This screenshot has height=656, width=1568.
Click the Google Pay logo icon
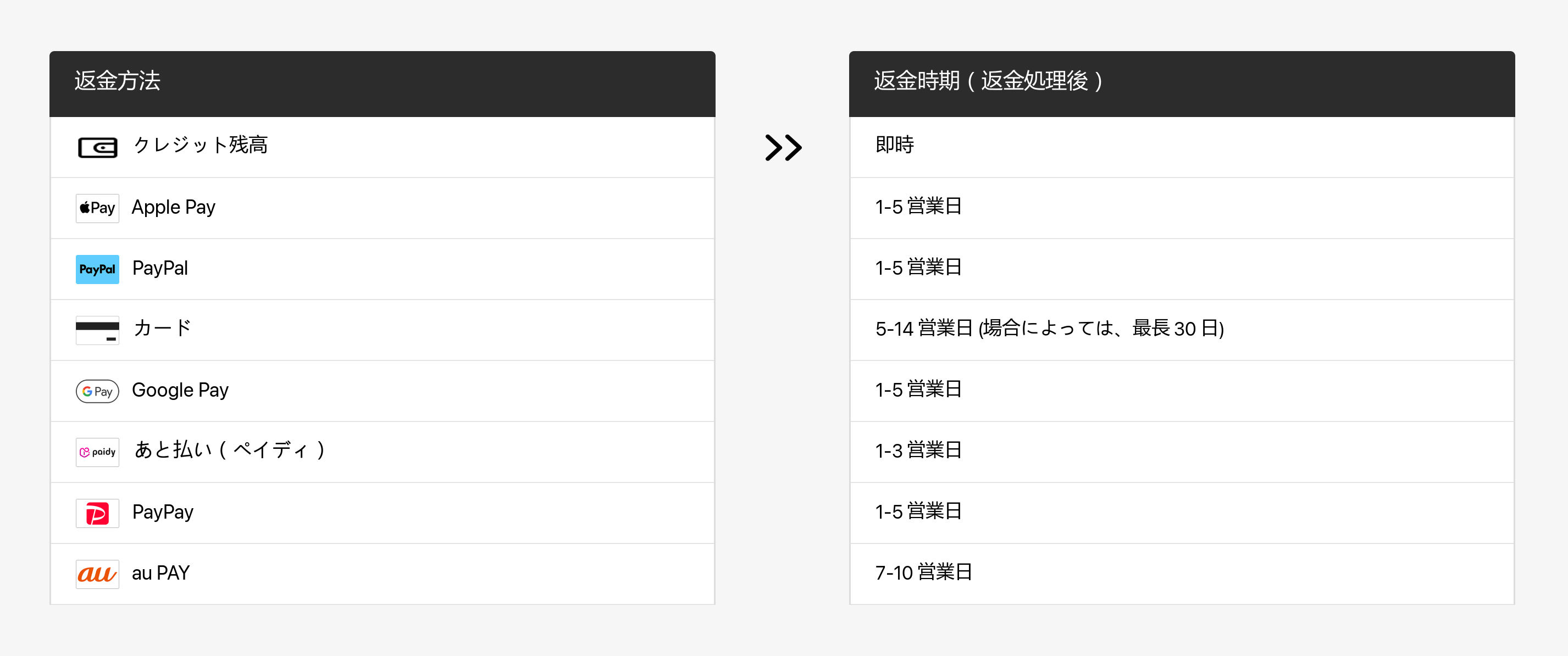click(97, 391)
